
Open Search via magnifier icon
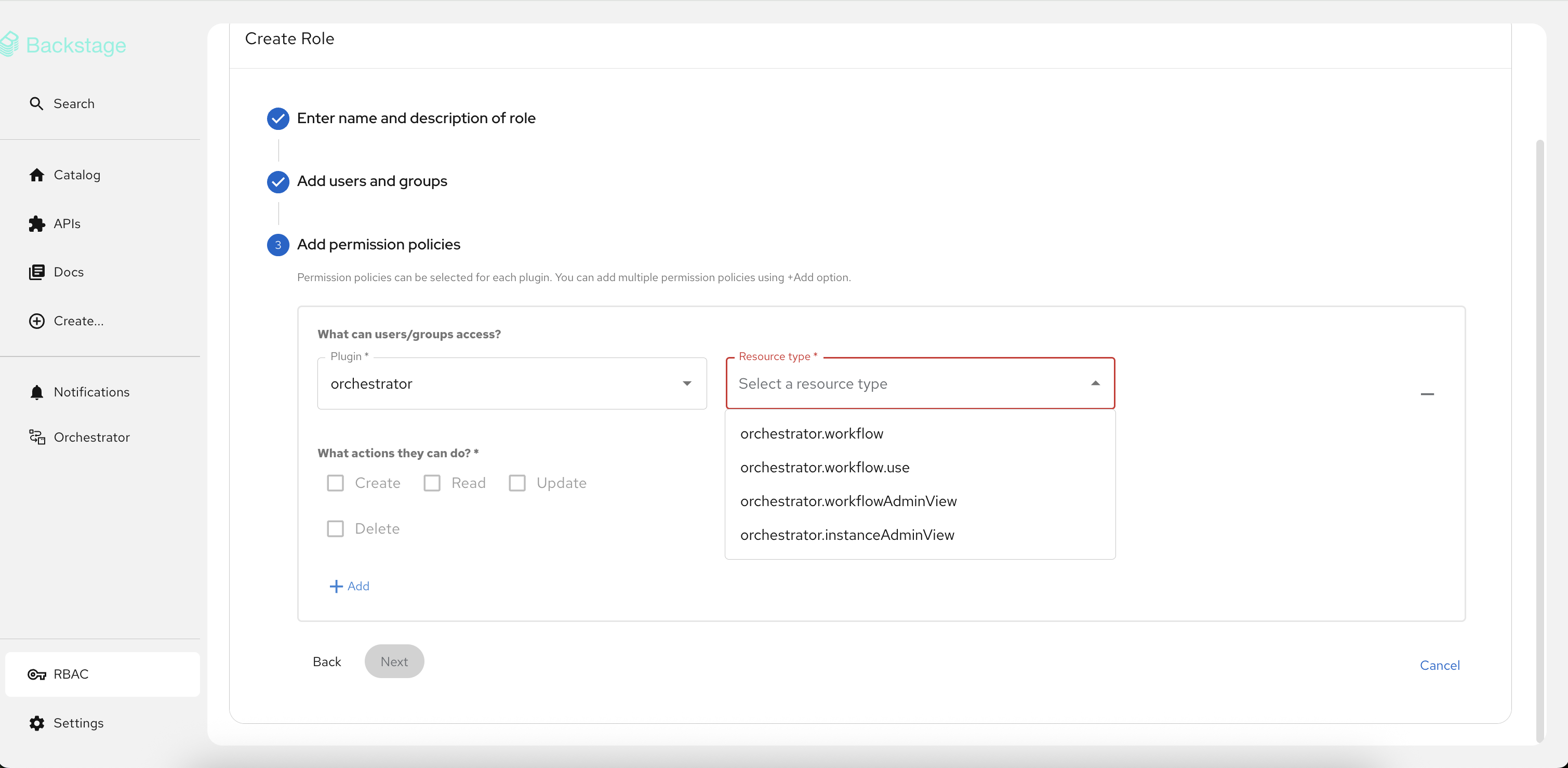click(x=36, y=103)
